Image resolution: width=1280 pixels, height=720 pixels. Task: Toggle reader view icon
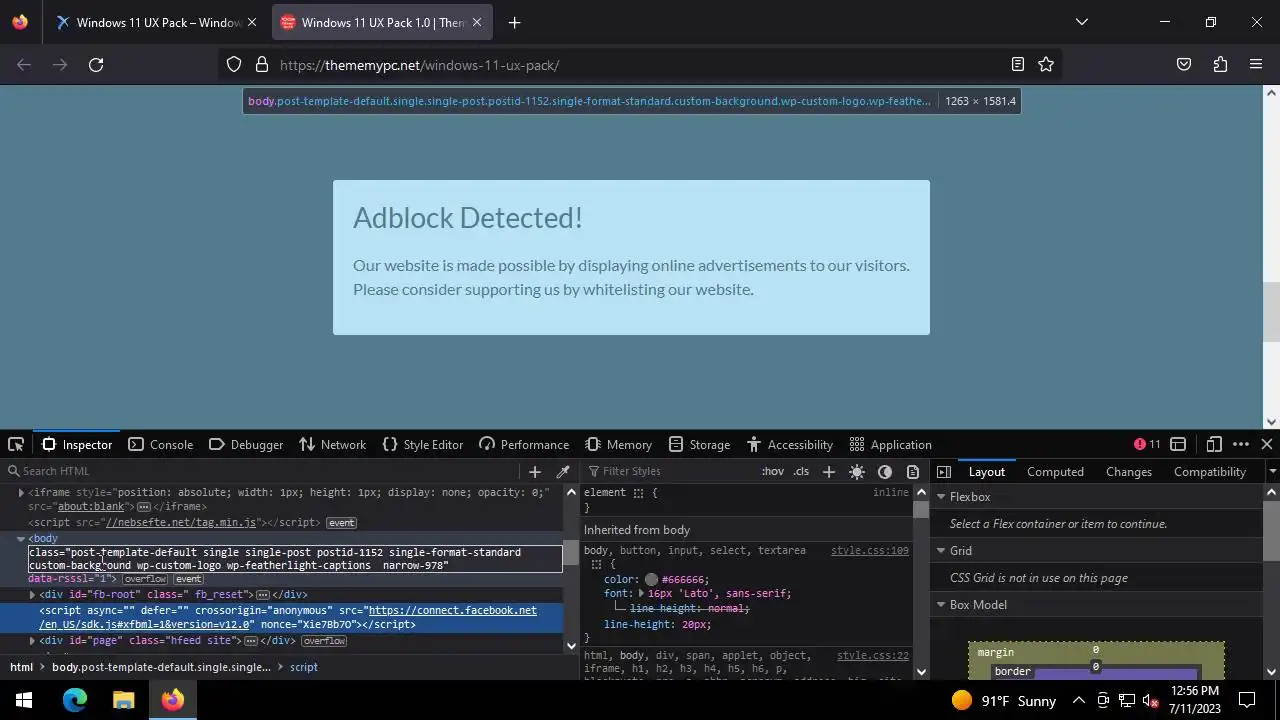click(x=1018, y=65)
